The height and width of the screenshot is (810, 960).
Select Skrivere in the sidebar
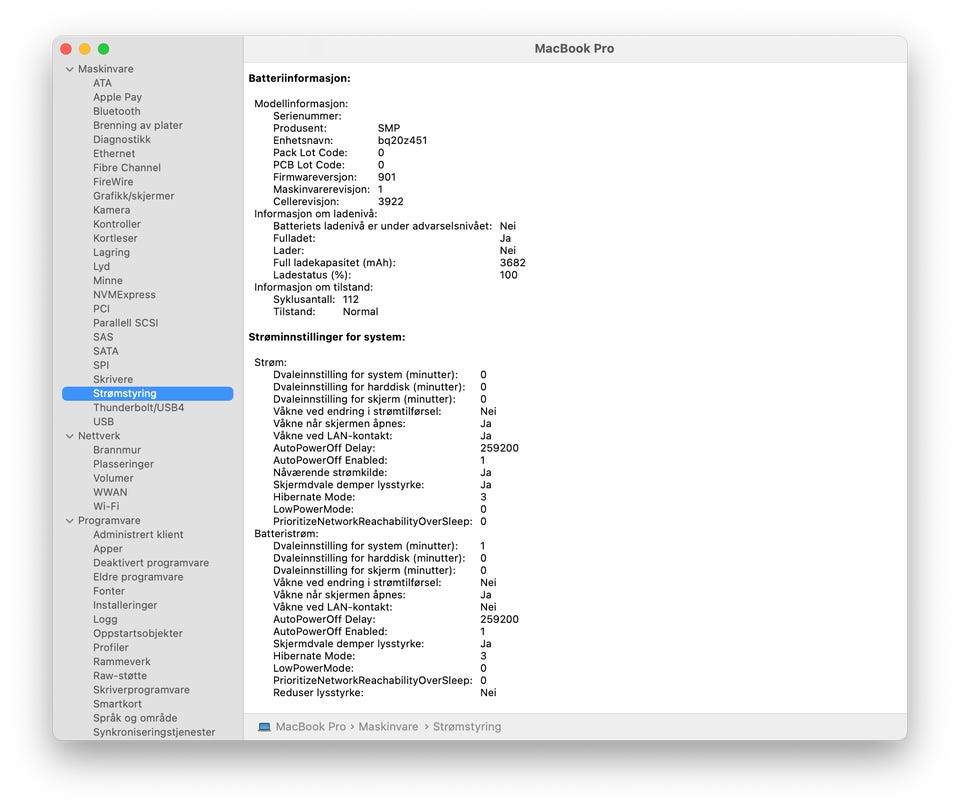pos(113,378)
